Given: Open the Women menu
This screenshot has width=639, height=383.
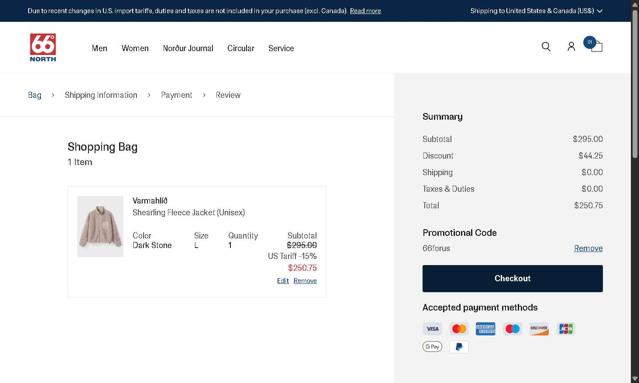Looking at the screenshot, I should [135, 48].
